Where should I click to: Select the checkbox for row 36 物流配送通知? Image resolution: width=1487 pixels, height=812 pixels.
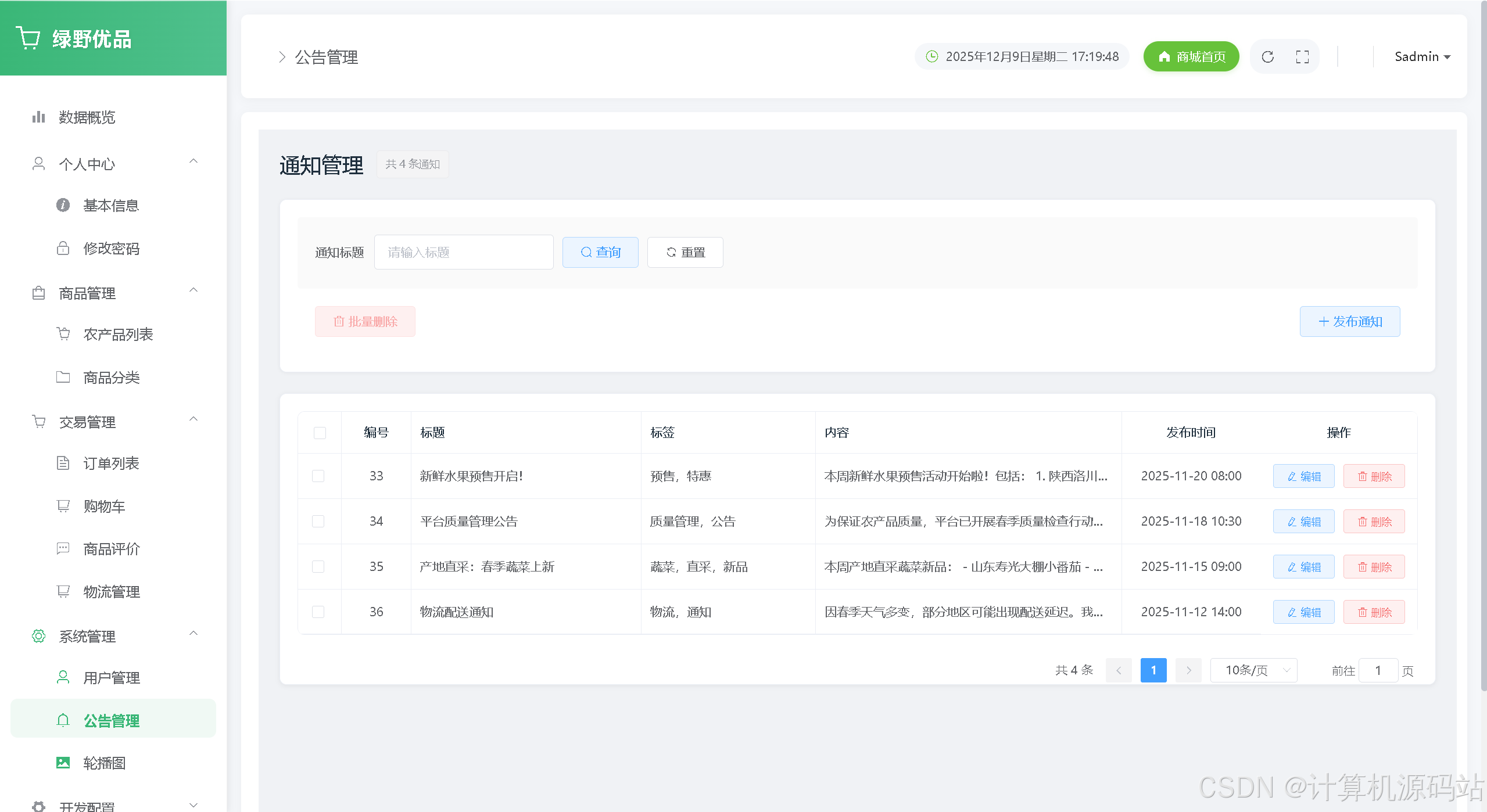pos(318,612)
